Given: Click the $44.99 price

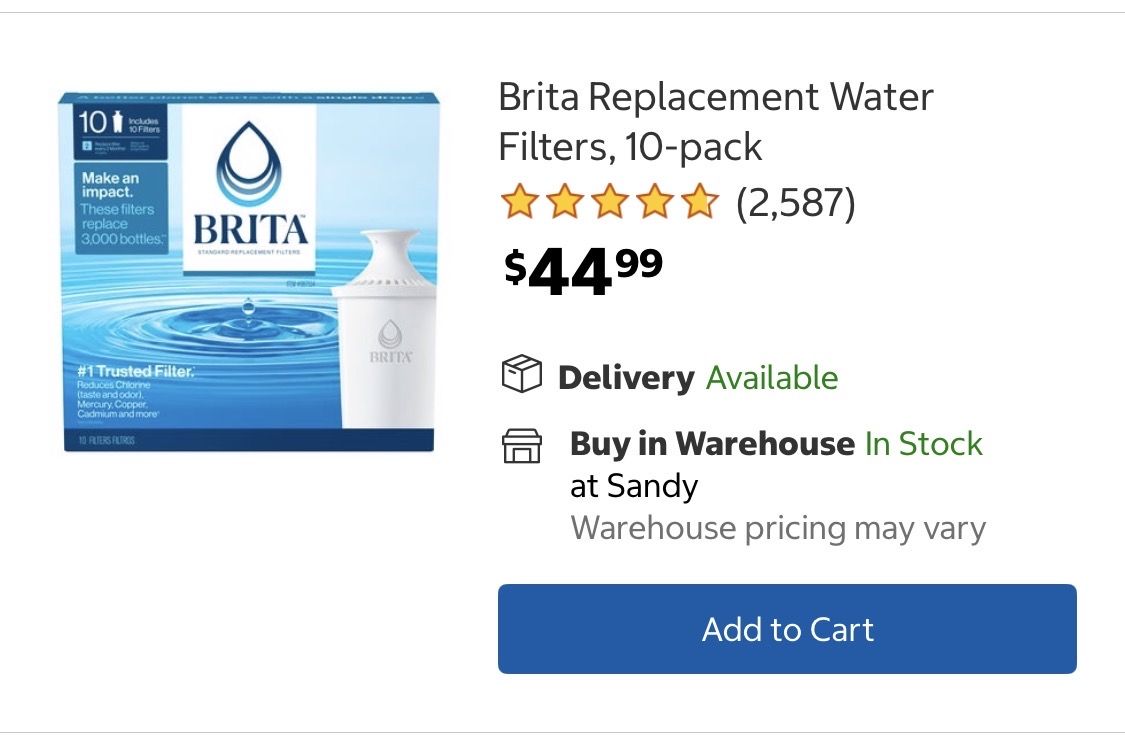Looking at the screenshot, I should (x=583, y=268).
